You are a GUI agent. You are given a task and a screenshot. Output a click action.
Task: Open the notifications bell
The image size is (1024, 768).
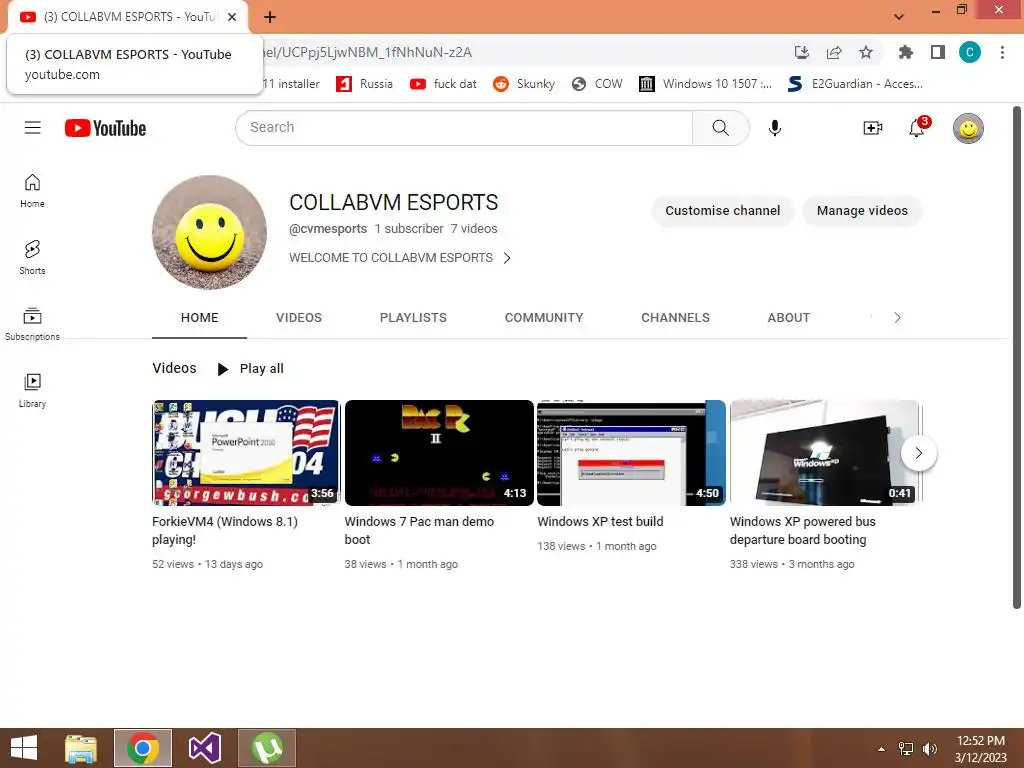tap(918, 127)
